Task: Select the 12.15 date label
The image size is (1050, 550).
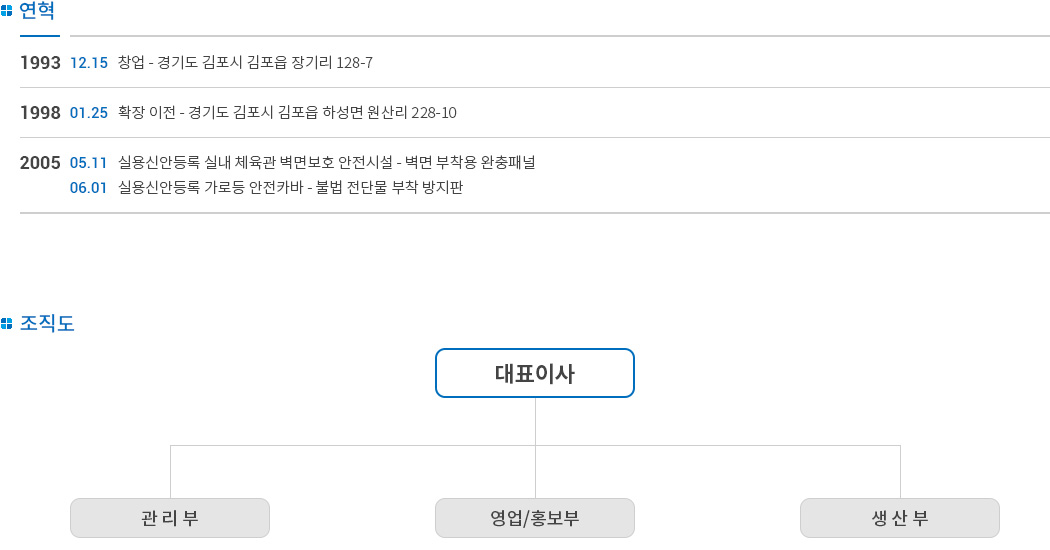Action: (88, 63)
